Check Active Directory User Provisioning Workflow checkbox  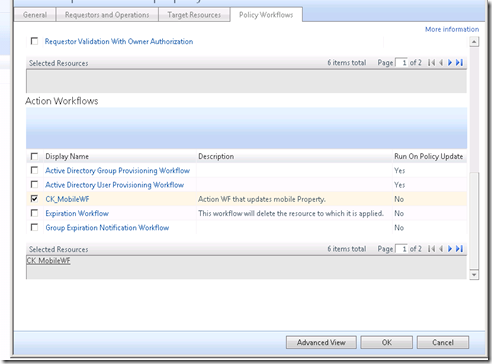click(x=34, y=184)
